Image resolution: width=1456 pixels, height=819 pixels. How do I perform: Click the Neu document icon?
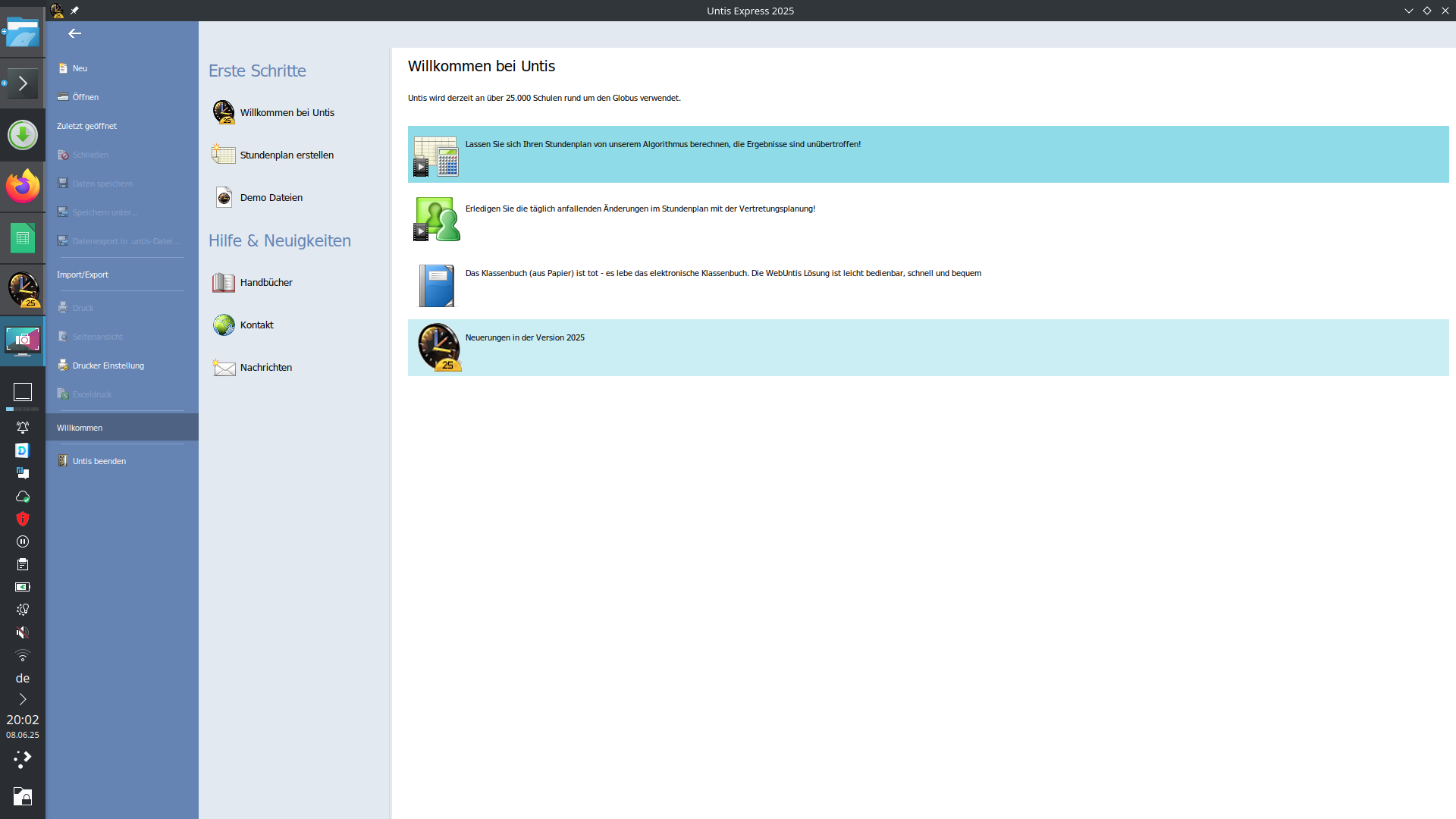tap(63, 68)
